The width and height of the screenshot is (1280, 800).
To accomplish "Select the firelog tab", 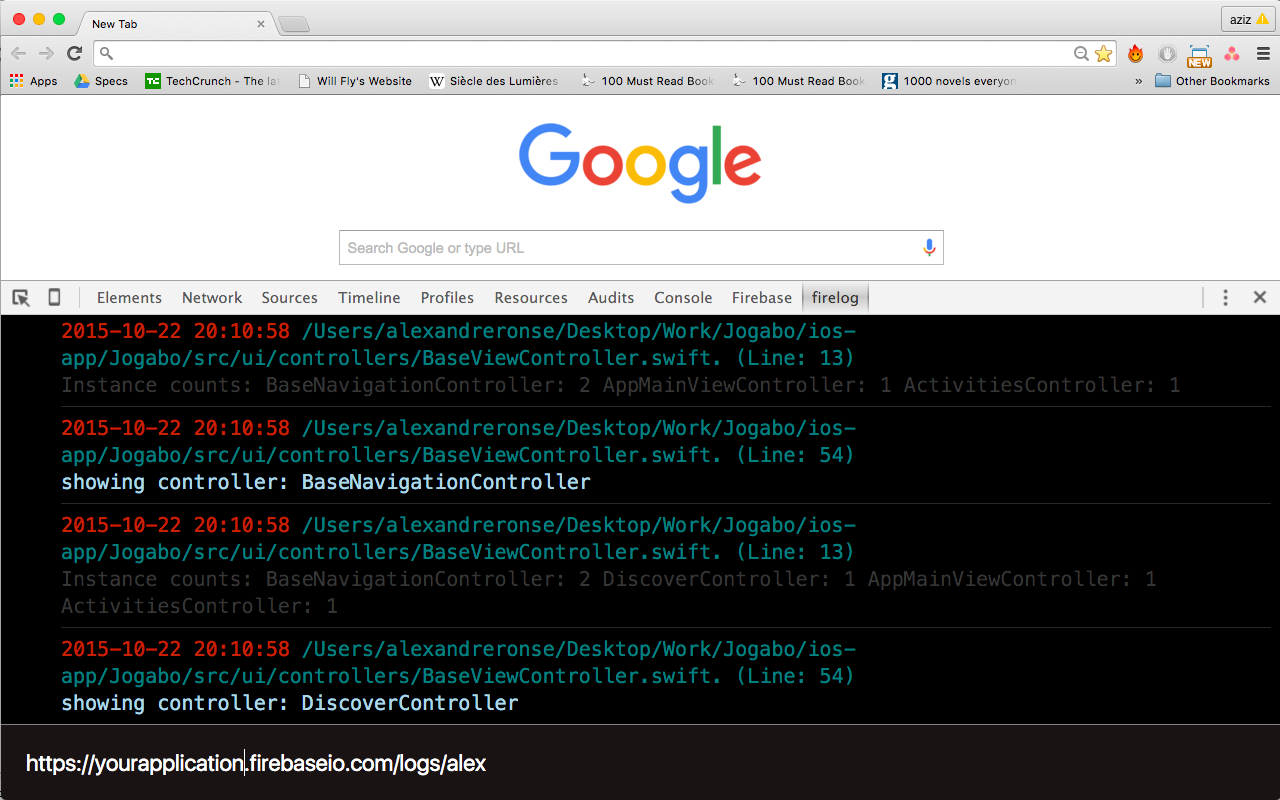I will [x=835, y=297].
